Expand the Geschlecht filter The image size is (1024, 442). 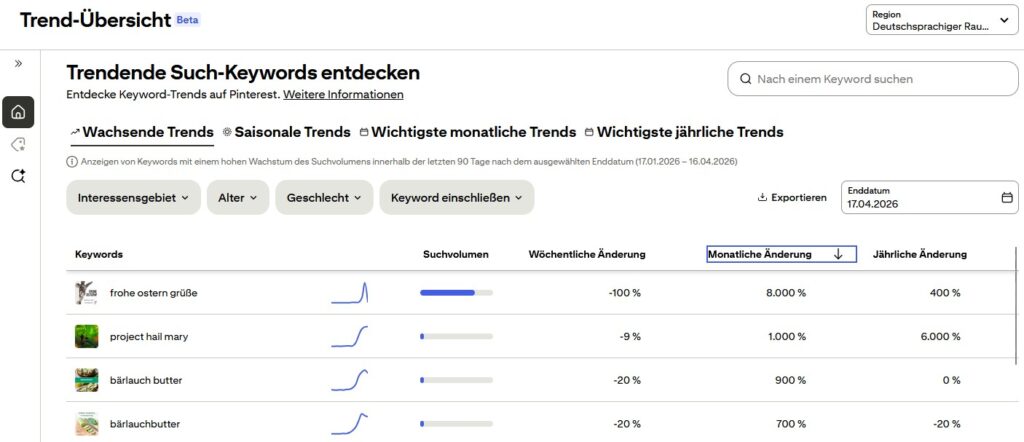pyautogui.click(x=323, y=198)
